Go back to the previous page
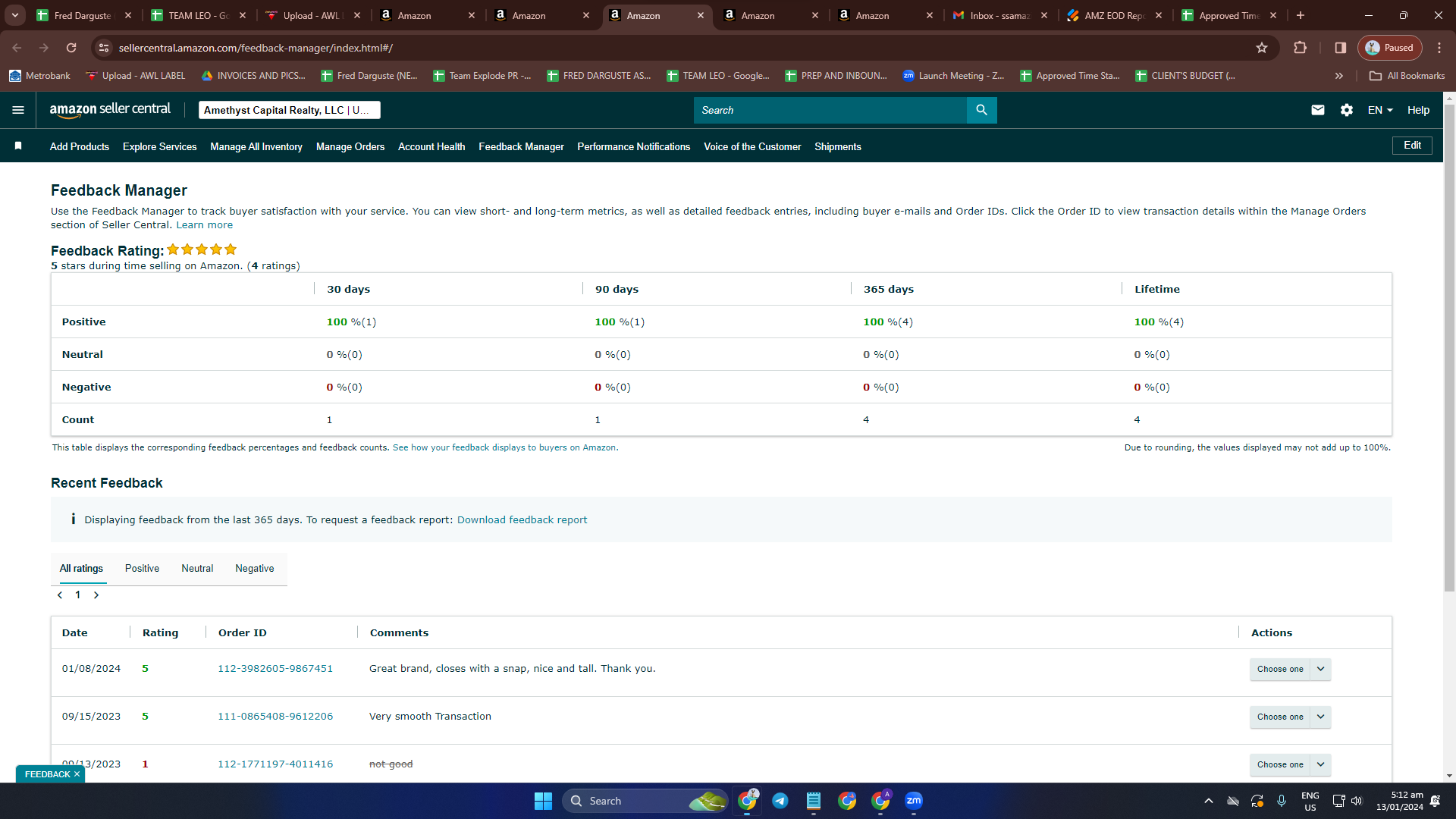Screen dimensions: 1456x819 coord(17,48)
